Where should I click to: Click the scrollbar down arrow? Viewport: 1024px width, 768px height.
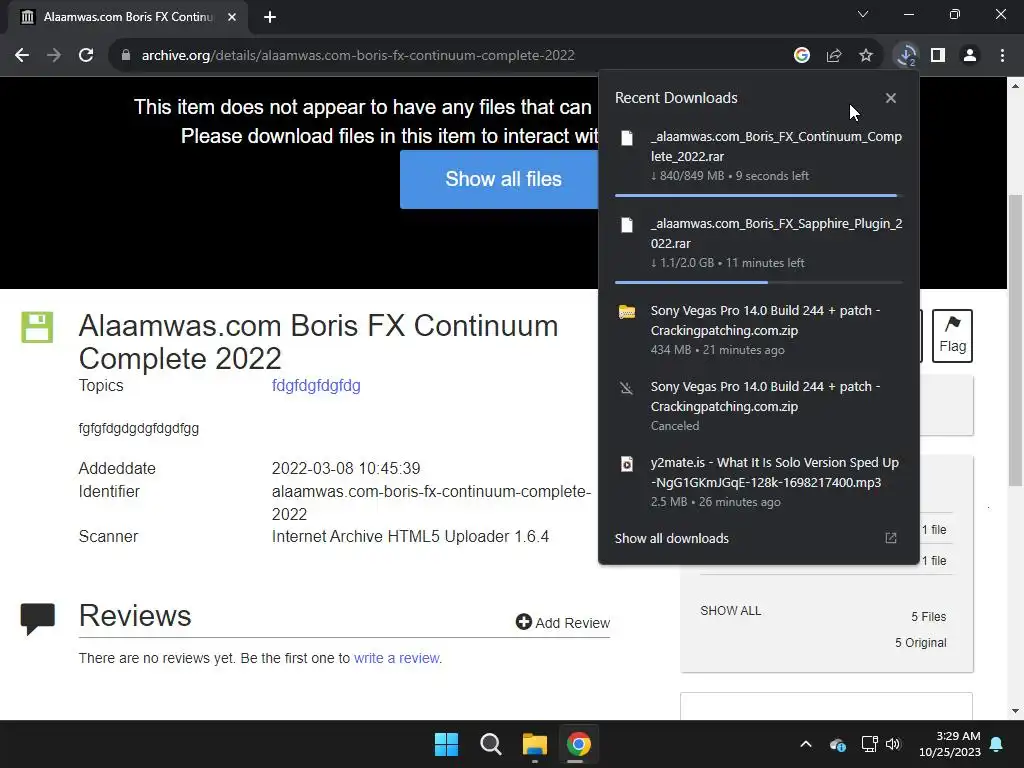(1015, 711)
